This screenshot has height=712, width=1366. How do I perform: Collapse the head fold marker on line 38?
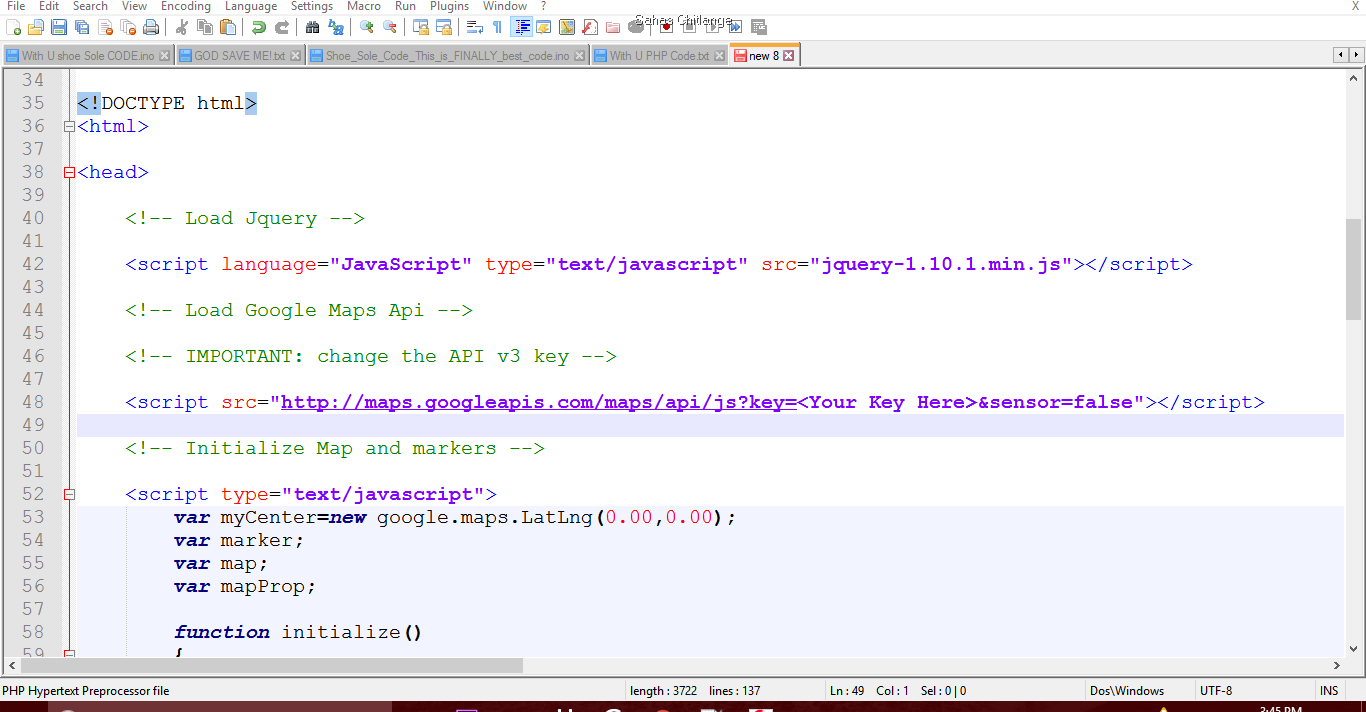69,172
